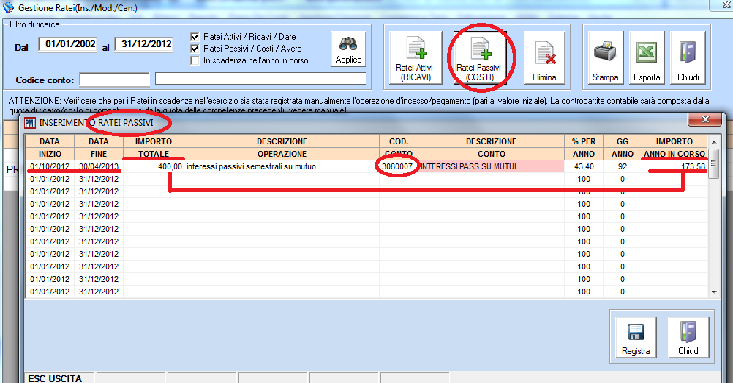Image resolution: width=733 pixels, height=383 pixels.
Task: Click the IMPORTO TOTALE column header
Action: click(x=153, y=147)
